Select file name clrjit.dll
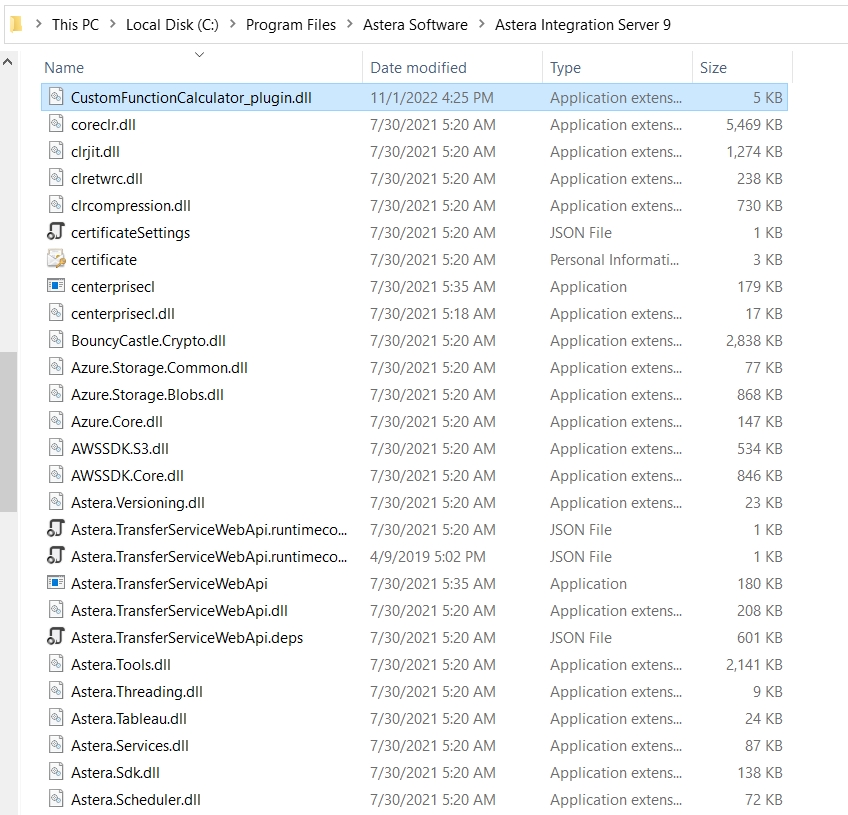Screen dimensions: 848x815 [x=95, y=152]
